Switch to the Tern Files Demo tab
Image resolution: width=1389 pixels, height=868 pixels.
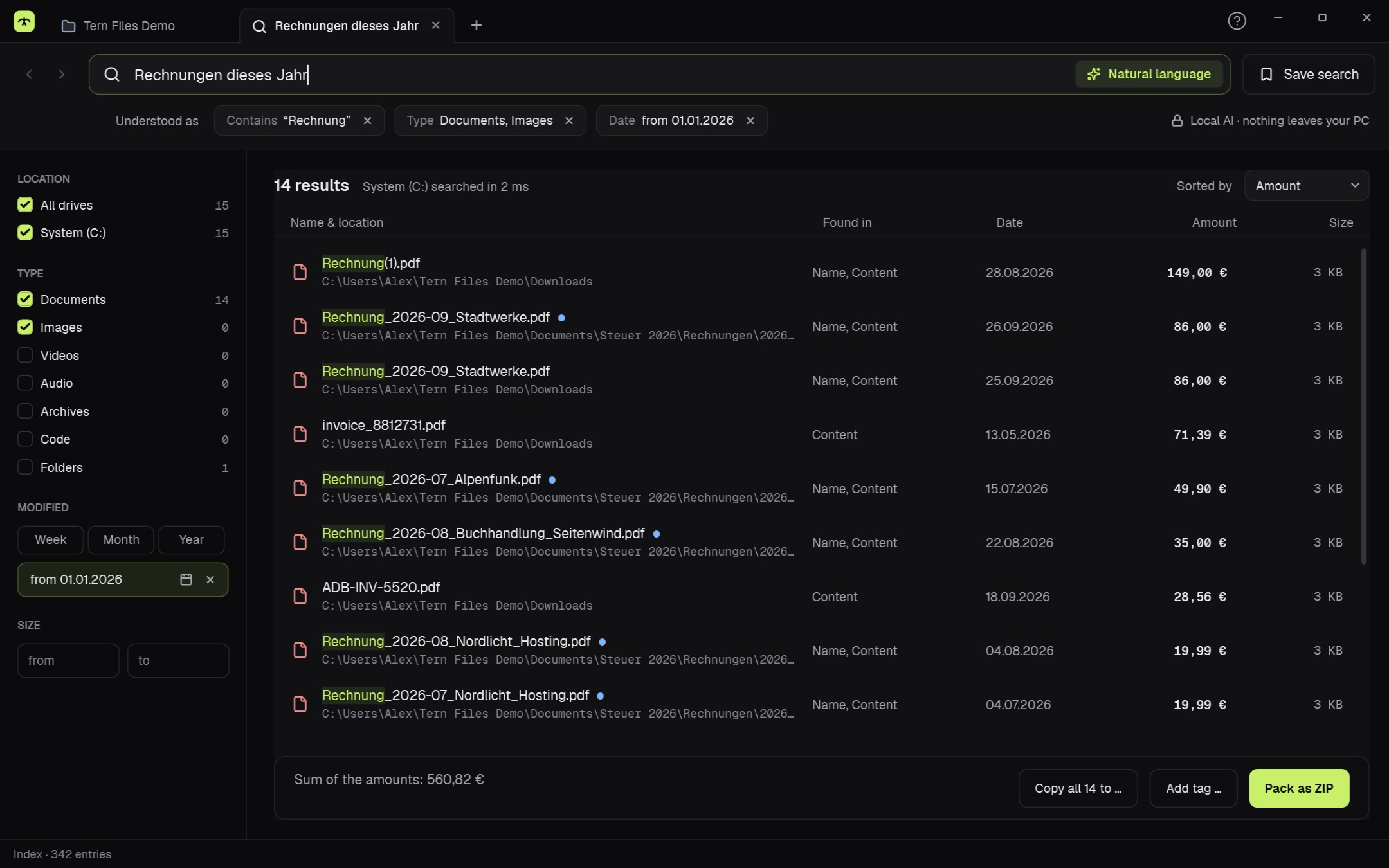point(118,26)
